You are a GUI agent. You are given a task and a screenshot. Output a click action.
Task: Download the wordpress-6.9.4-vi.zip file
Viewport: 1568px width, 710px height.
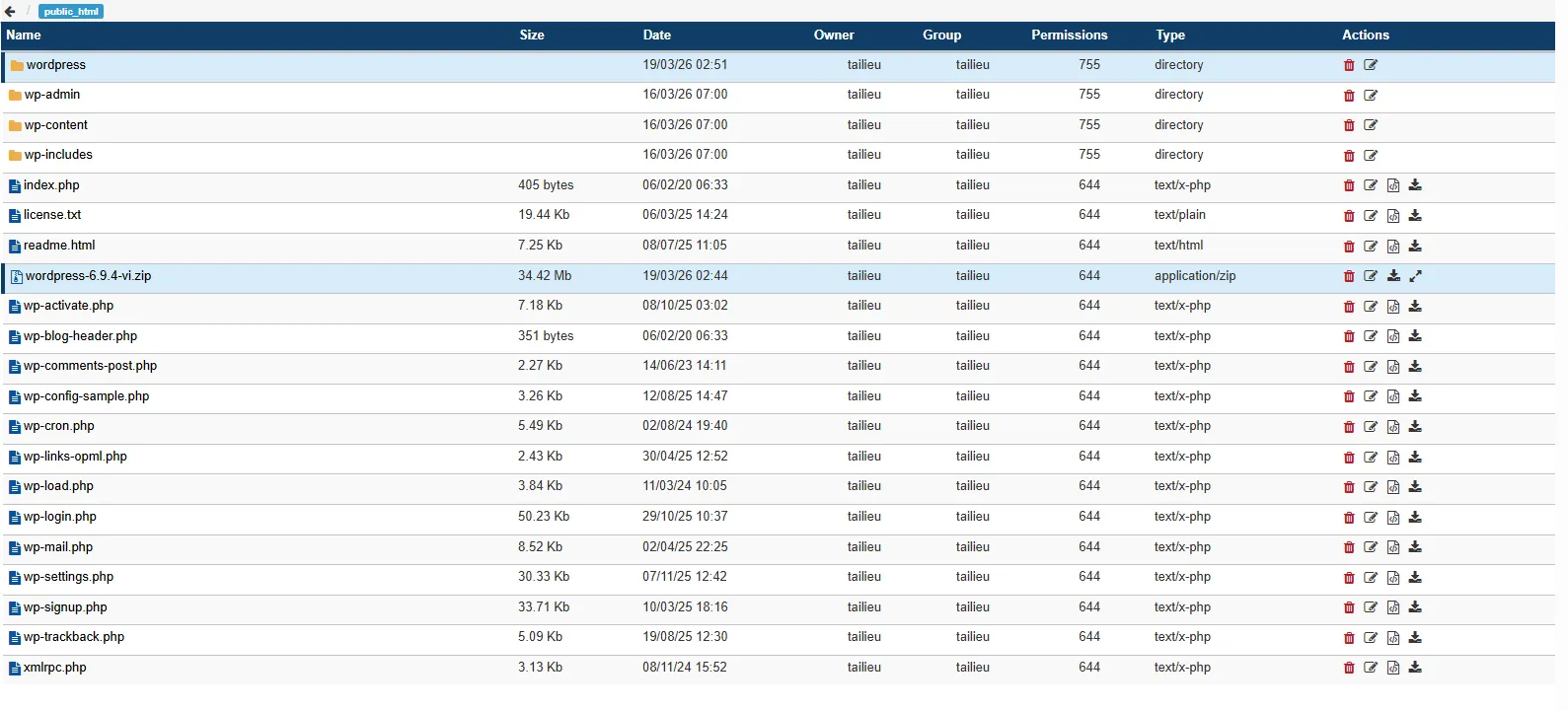click(x=1393, y=277)
